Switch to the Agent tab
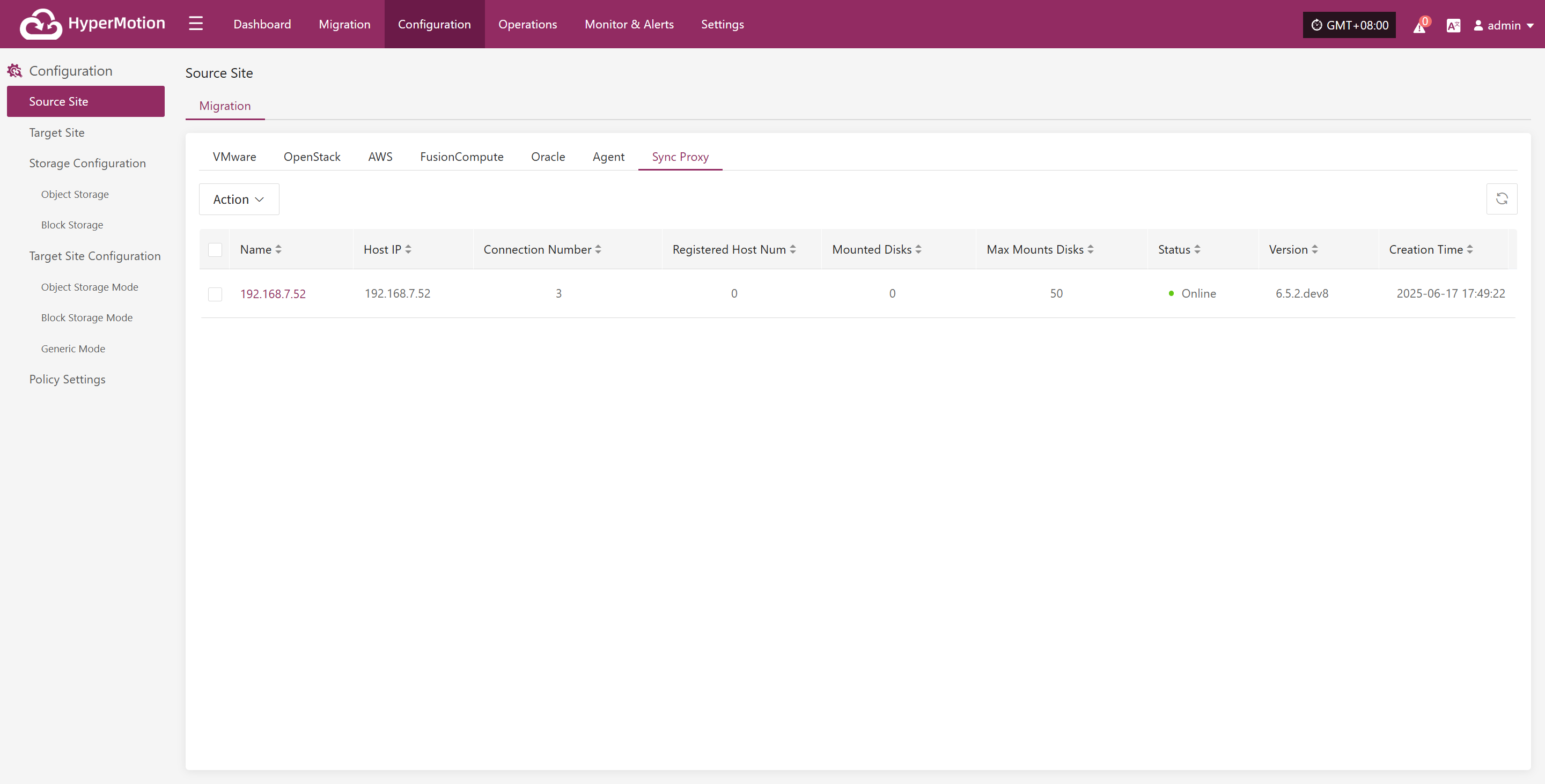Image resolution: width=1545 pixels, height=784 pixels. [x=608, y=157]
